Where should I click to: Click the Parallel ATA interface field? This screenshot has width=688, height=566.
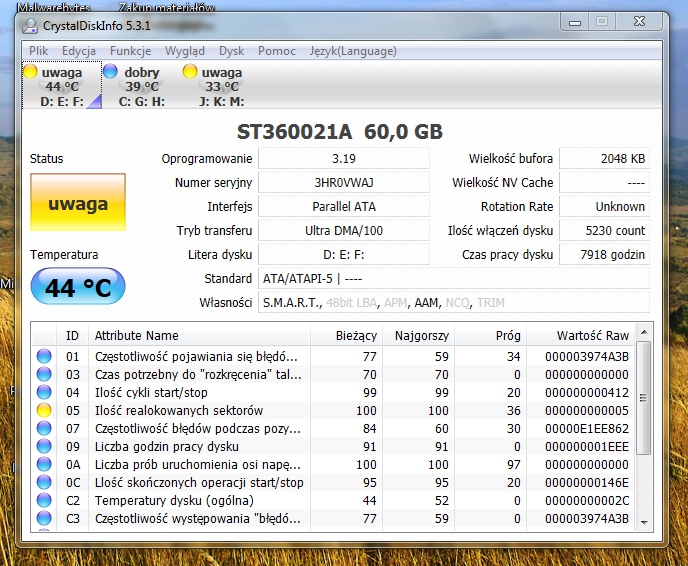click(x=344, y=207)
